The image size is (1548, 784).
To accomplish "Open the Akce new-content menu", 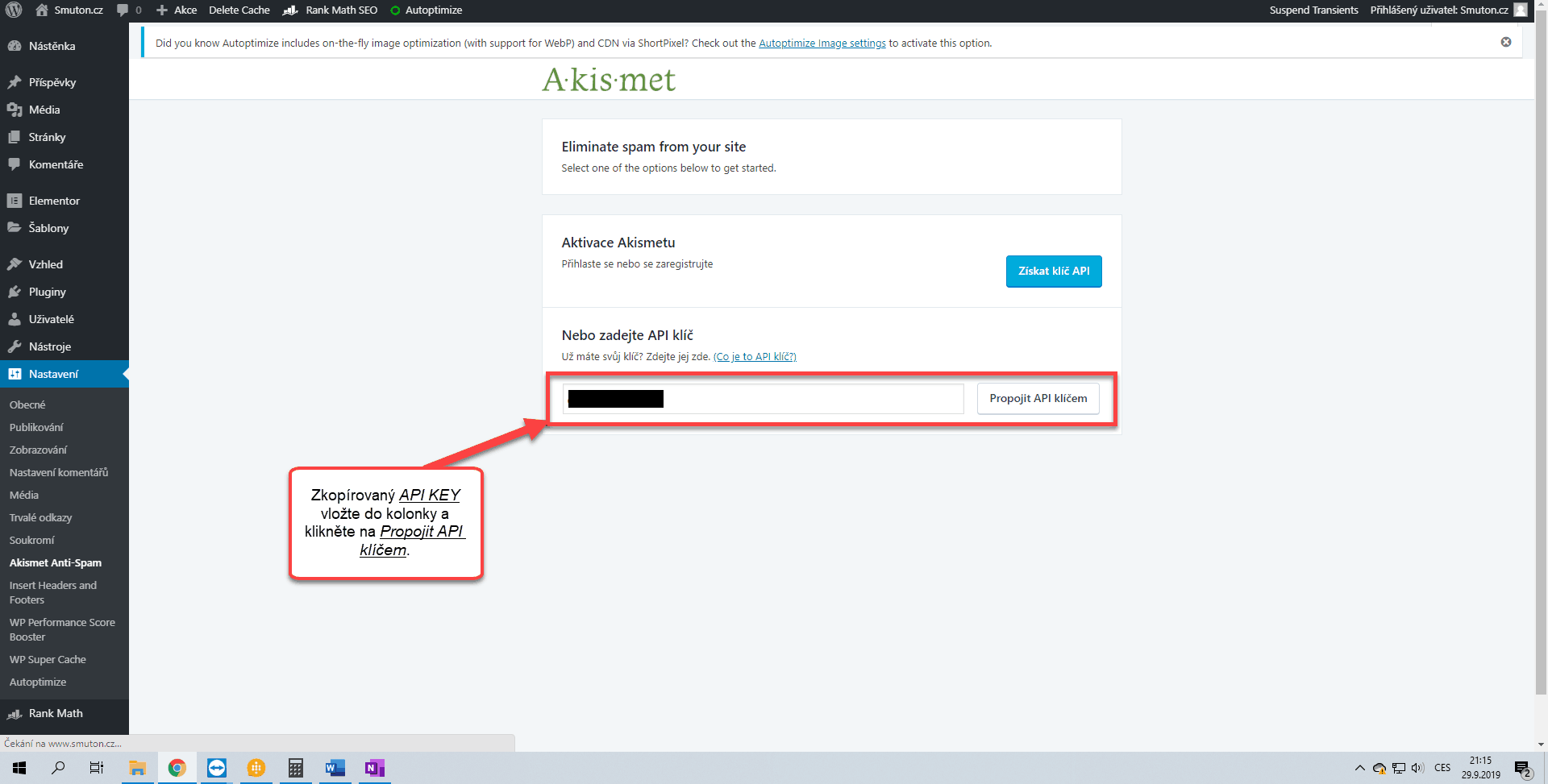I will point(177,10).
